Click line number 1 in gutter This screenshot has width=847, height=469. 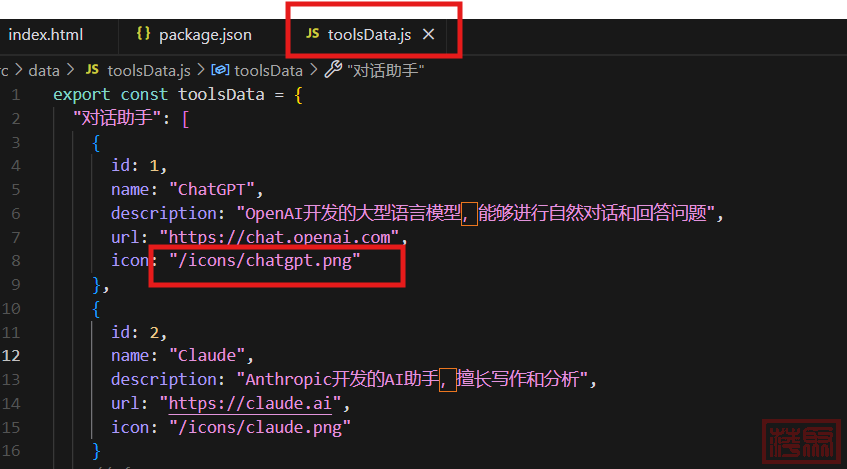point(16,95)
